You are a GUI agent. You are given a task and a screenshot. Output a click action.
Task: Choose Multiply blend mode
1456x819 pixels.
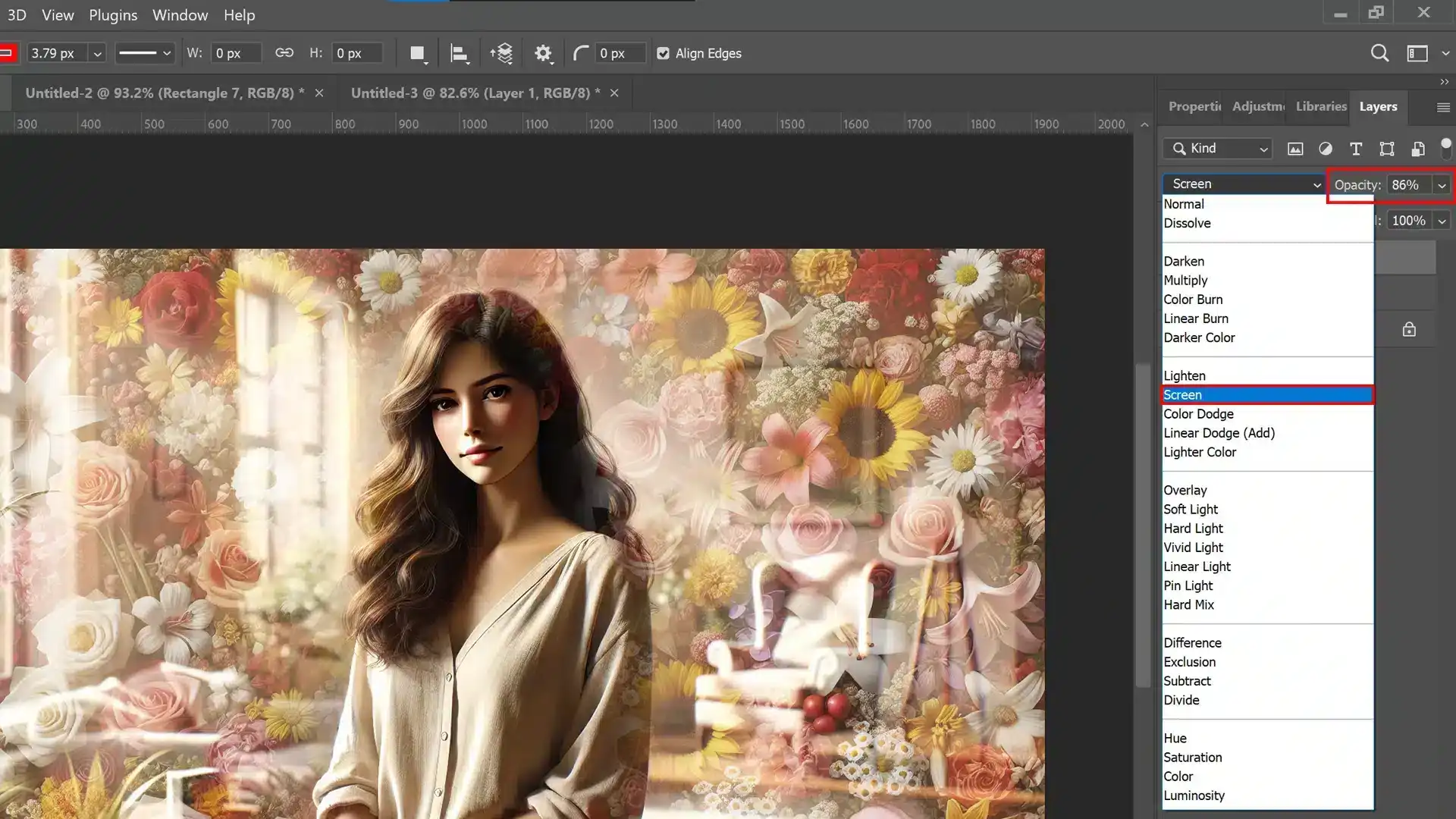[1268, 280]
